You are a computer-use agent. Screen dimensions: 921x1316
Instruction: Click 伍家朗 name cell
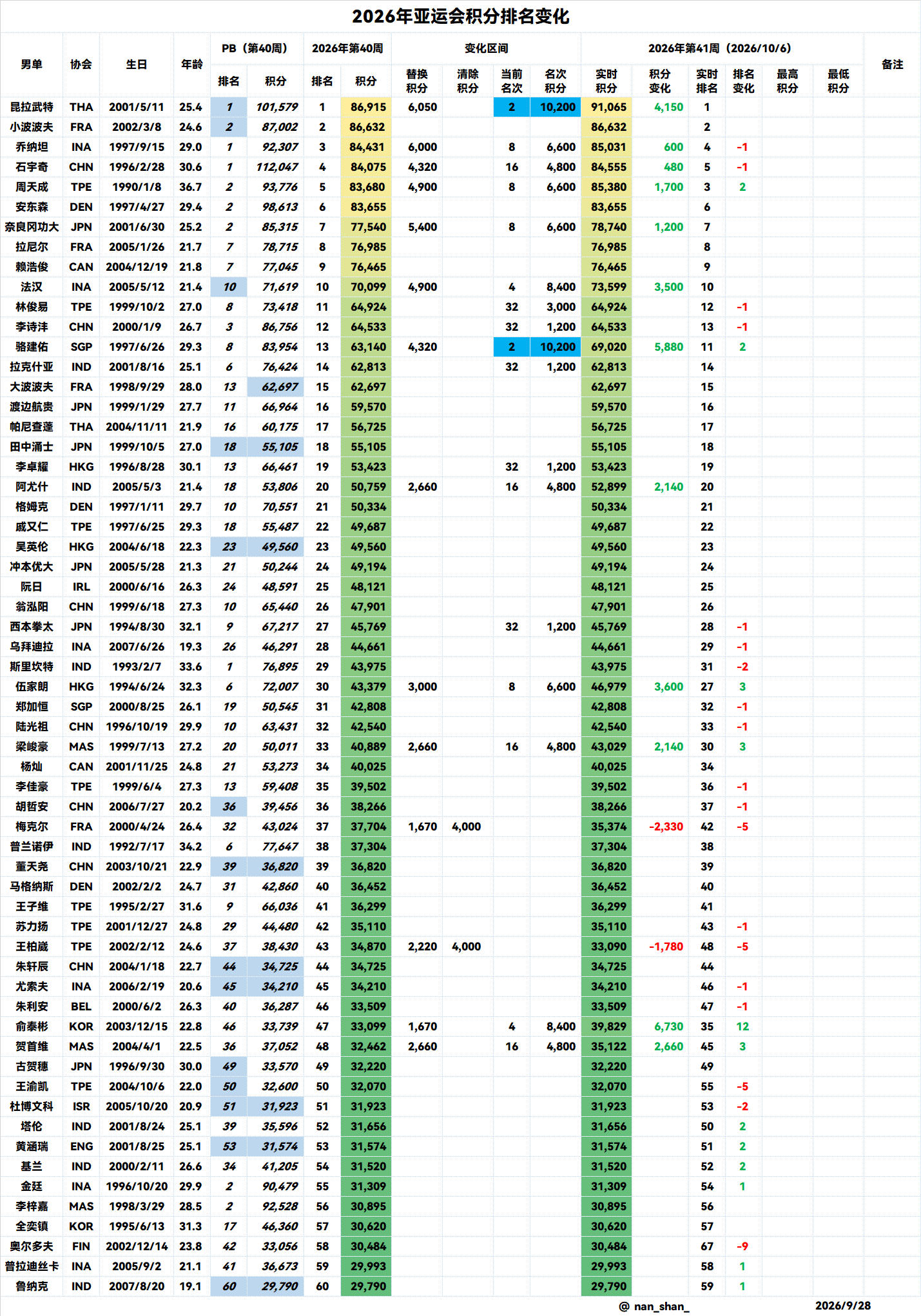(32, 687)
